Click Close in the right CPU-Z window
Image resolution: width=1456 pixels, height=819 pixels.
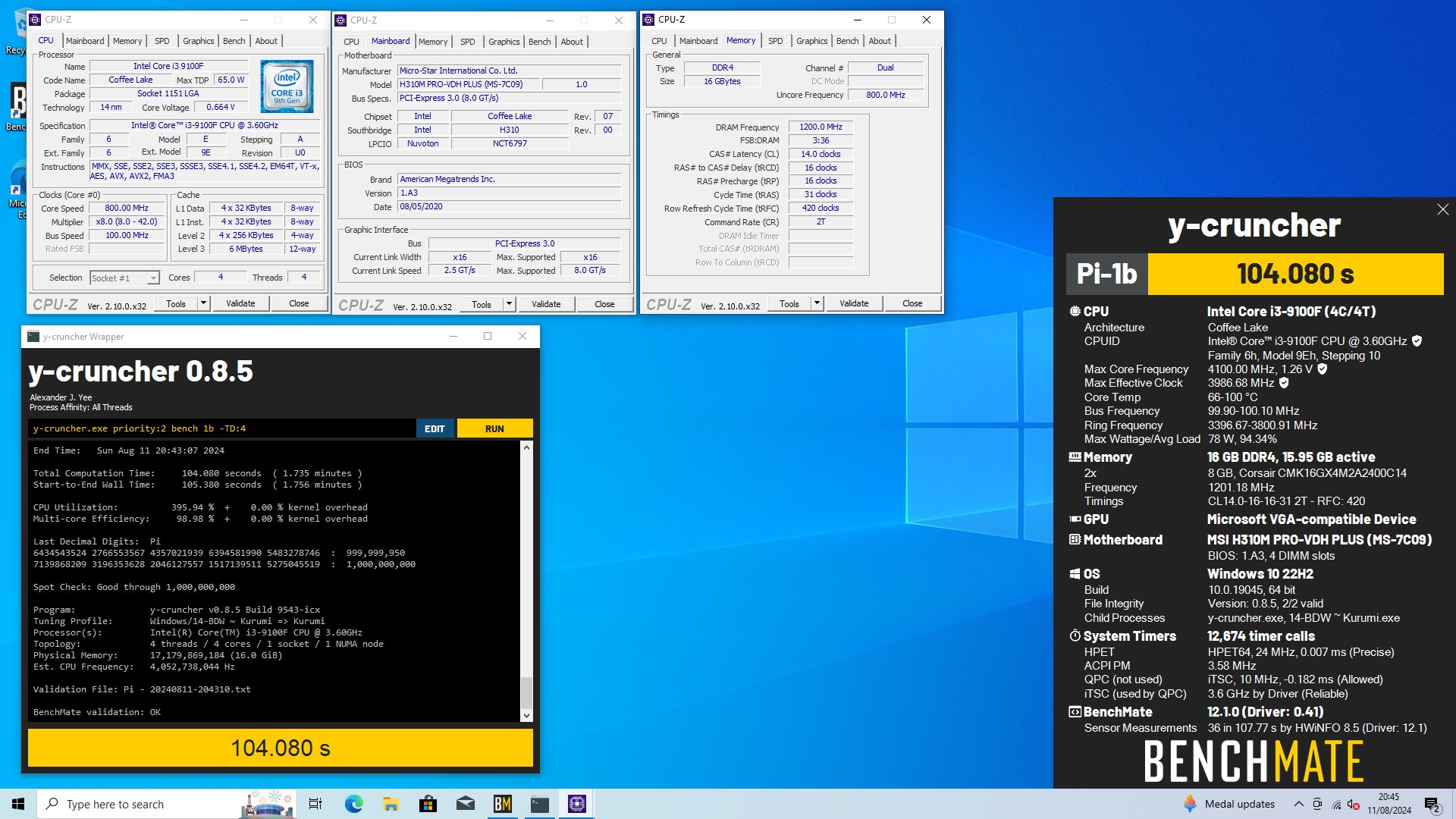[x=912, y=303]
